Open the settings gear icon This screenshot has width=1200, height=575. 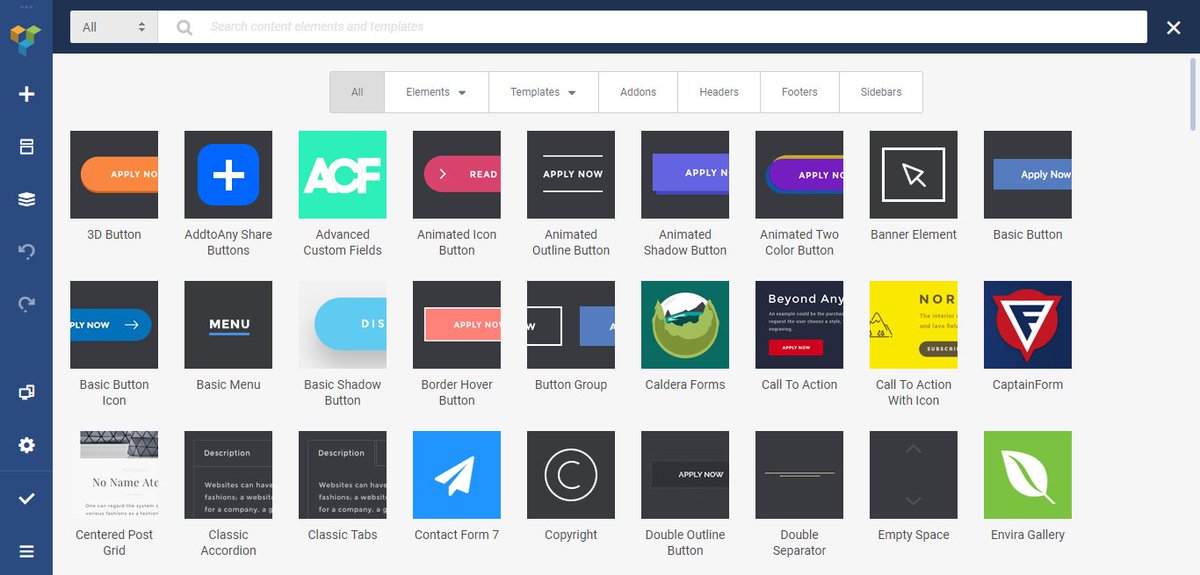pyautogui.click(x=27, y=445)
